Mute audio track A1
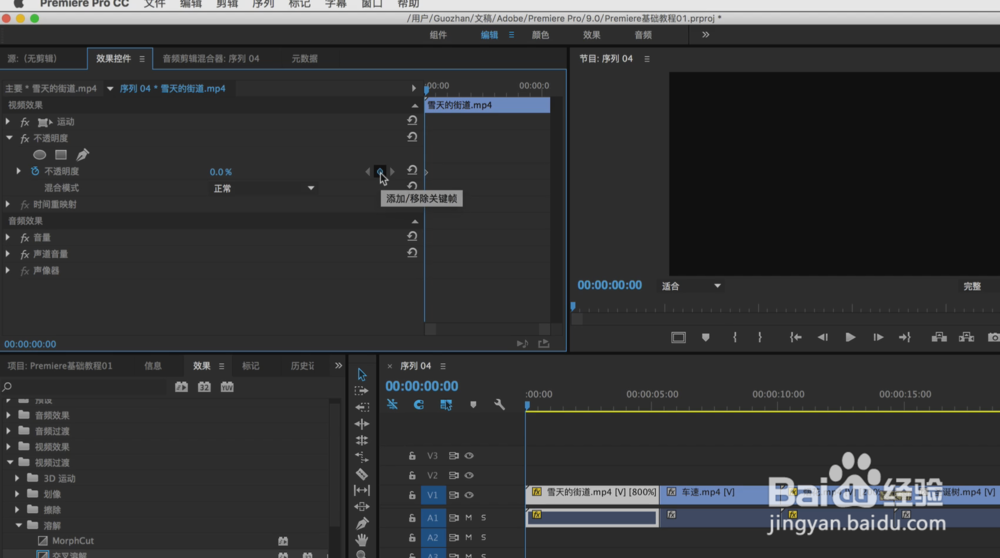This screenshot has height=558, width=1000. tap(468, 518)
